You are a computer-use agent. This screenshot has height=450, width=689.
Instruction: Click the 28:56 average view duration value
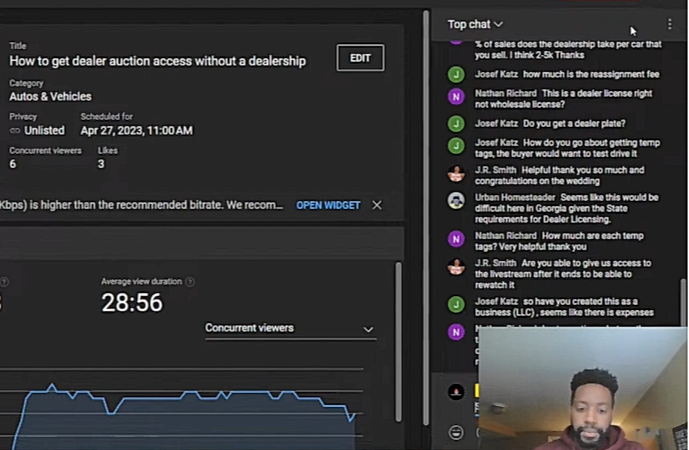[132, 303]
